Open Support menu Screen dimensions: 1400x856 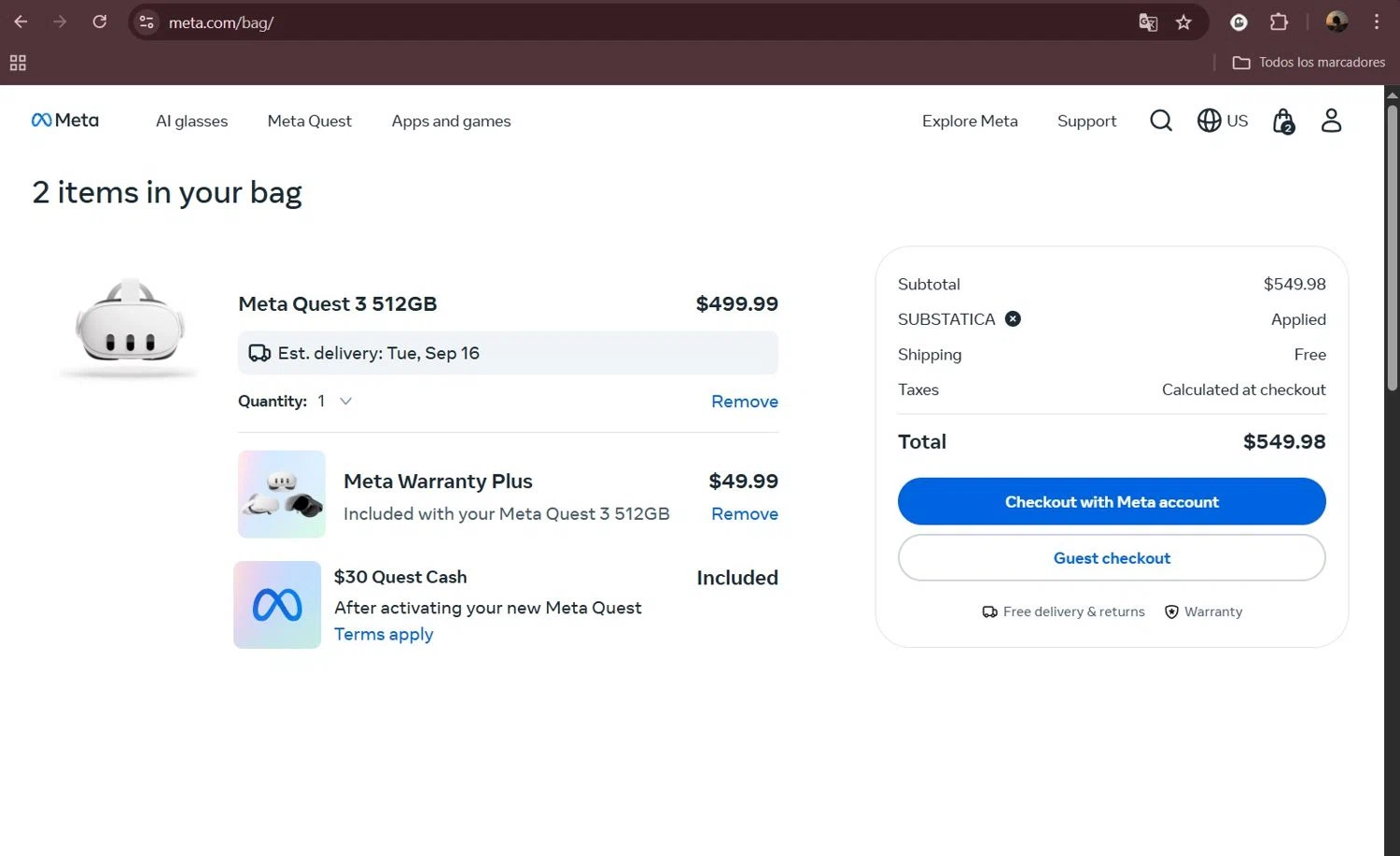[x=1086, y=121]
